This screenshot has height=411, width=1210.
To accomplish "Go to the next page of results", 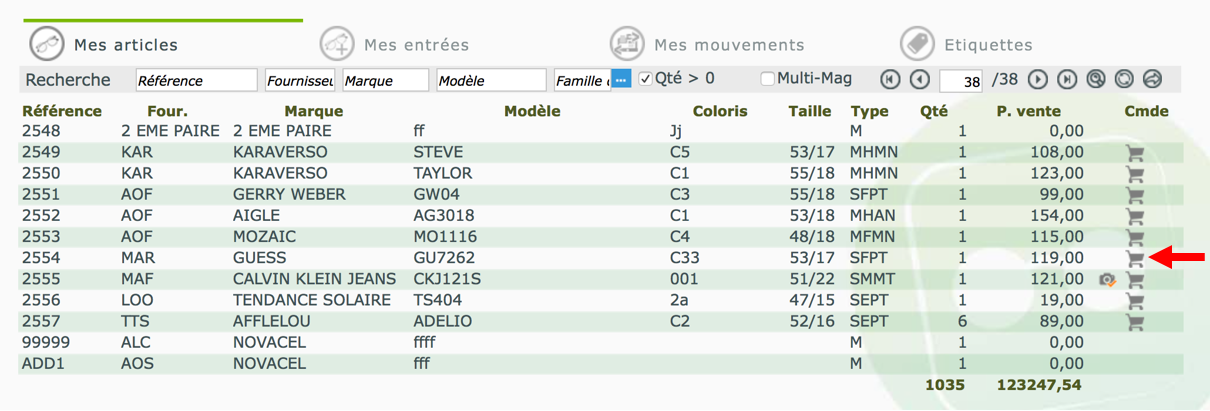I will pyautogui.click(x=1038, y=79).
